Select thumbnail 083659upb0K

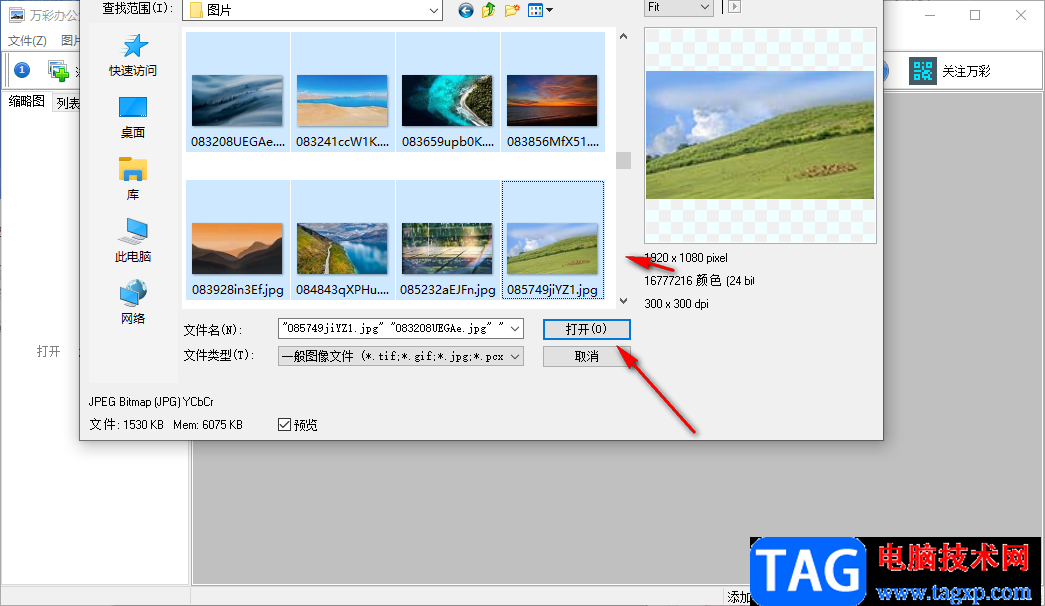447,92
